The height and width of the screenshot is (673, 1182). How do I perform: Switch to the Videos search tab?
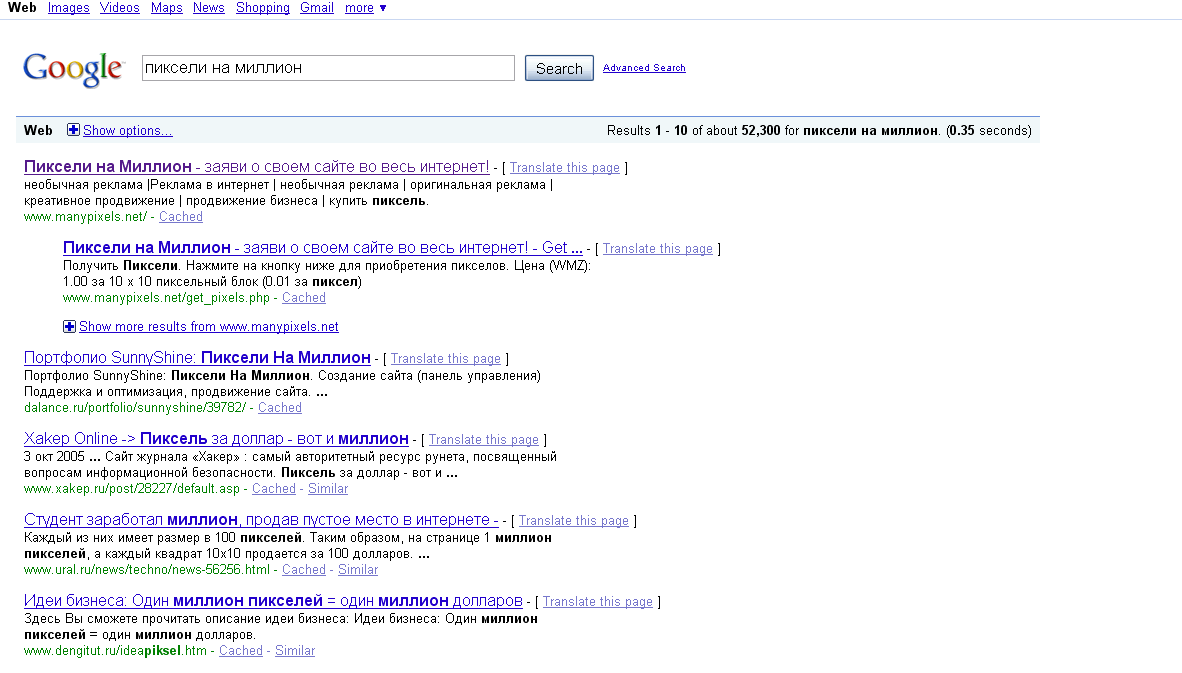tap(119, 8)
